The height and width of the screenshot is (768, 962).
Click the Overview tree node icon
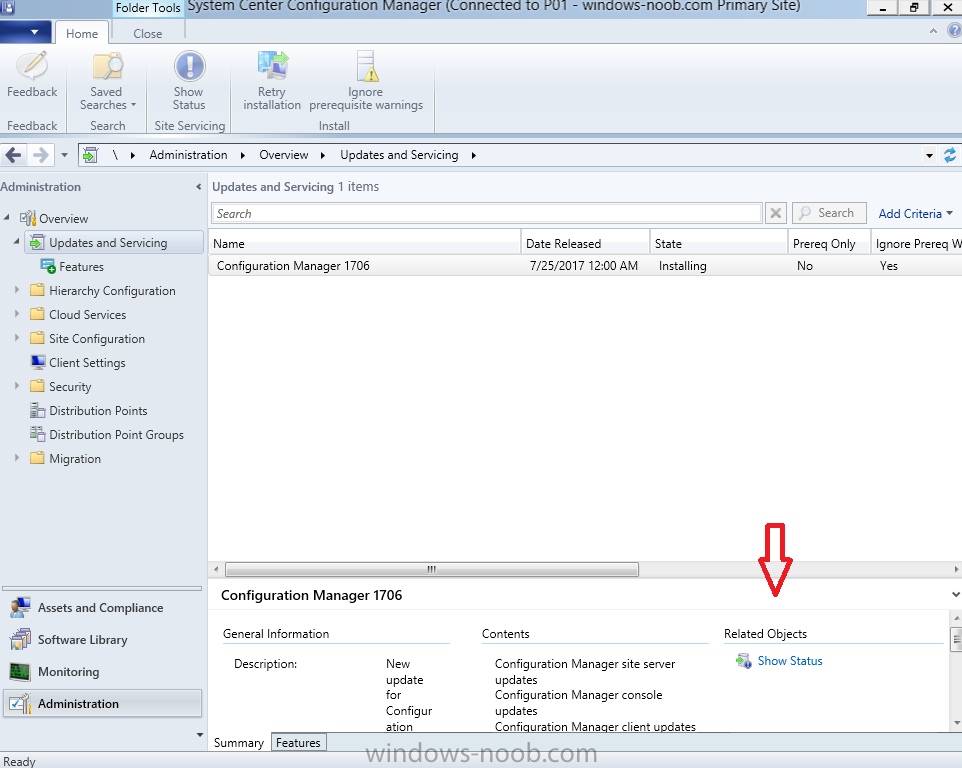[28, 218]
